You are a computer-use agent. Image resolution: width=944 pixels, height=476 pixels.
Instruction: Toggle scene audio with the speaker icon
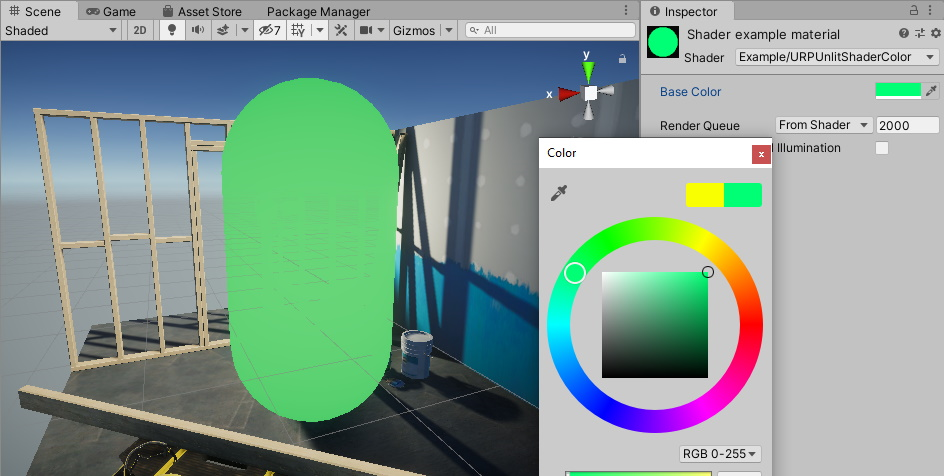[x=198, y=31]
